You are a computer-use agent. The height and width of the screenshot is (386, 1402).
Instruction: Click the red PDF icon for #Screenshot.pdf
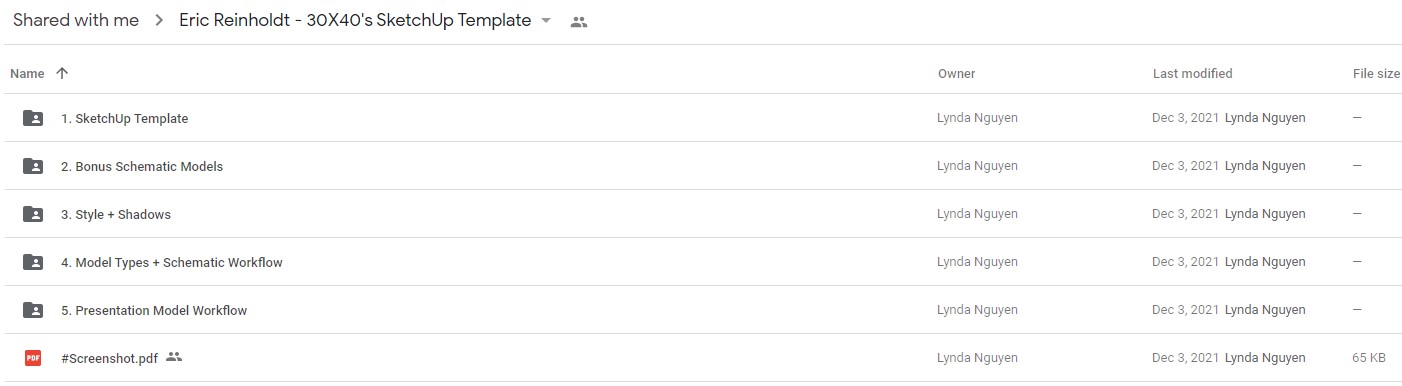click(33, 357)
